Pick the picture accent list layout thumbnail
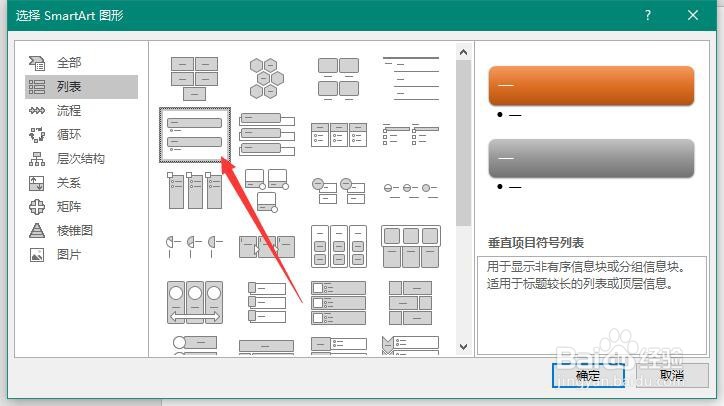 pyautogui.click(x=194, y=190)
